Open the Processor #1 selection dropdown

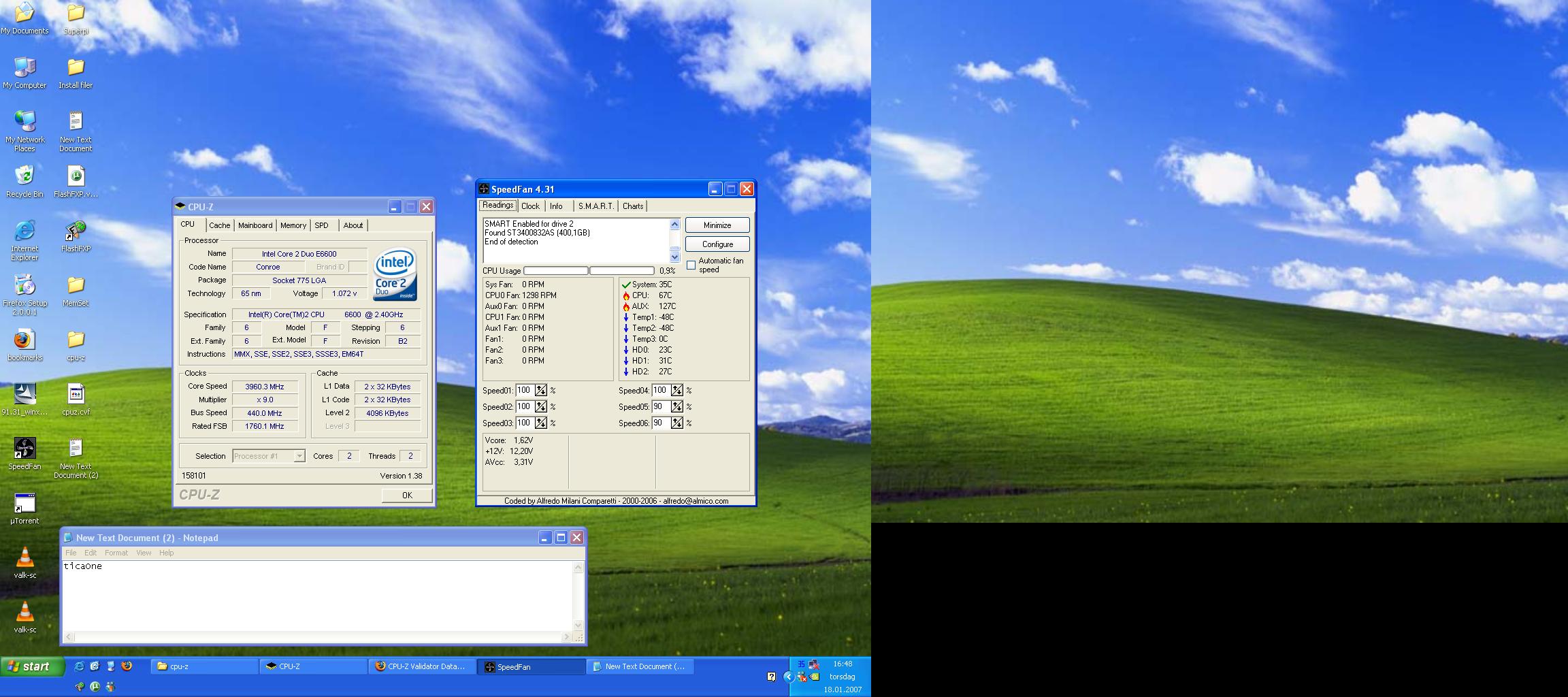(x=269, y=456)
